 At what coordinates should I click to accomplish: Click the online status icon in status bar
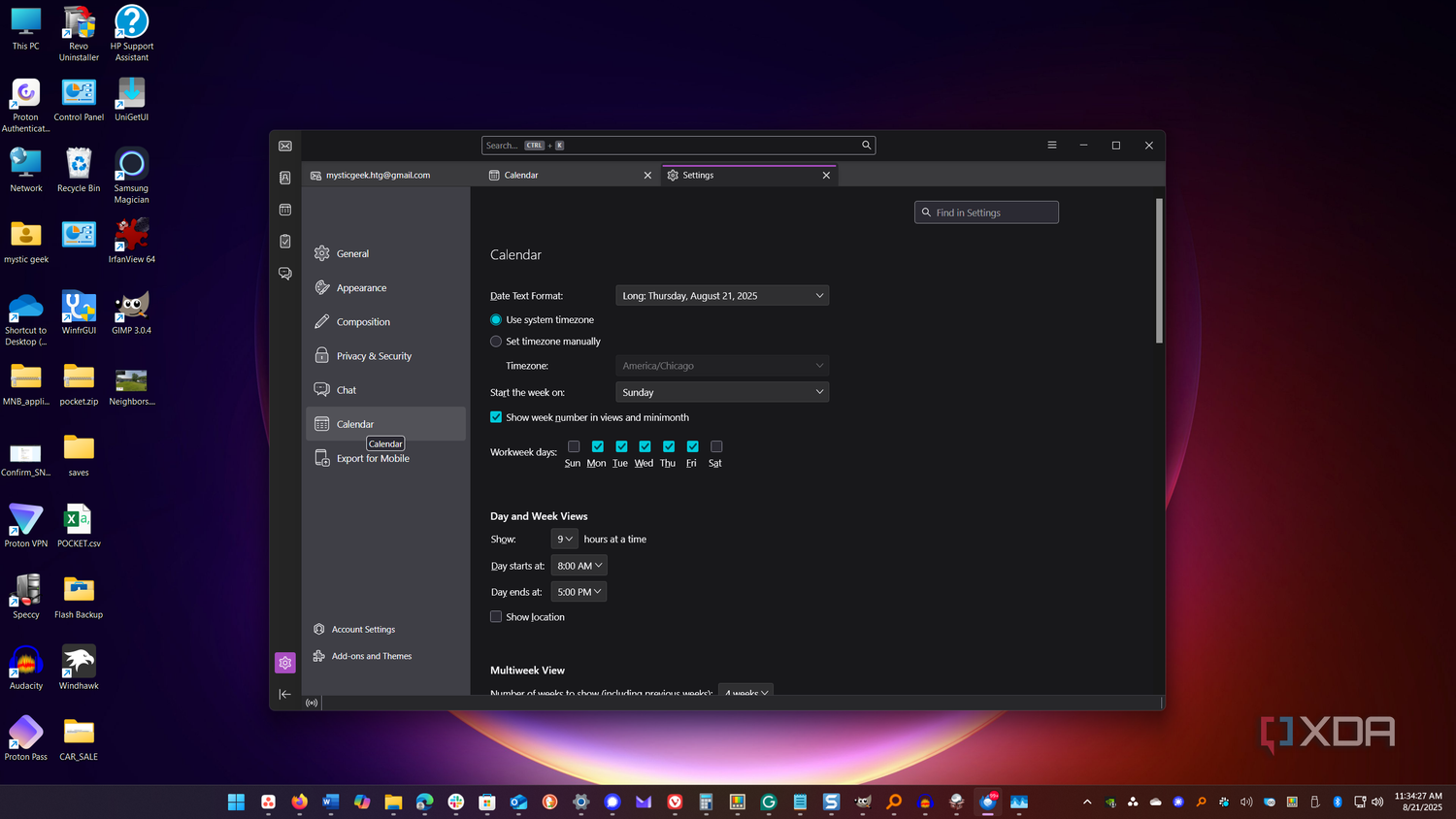[x=312, y=703]
